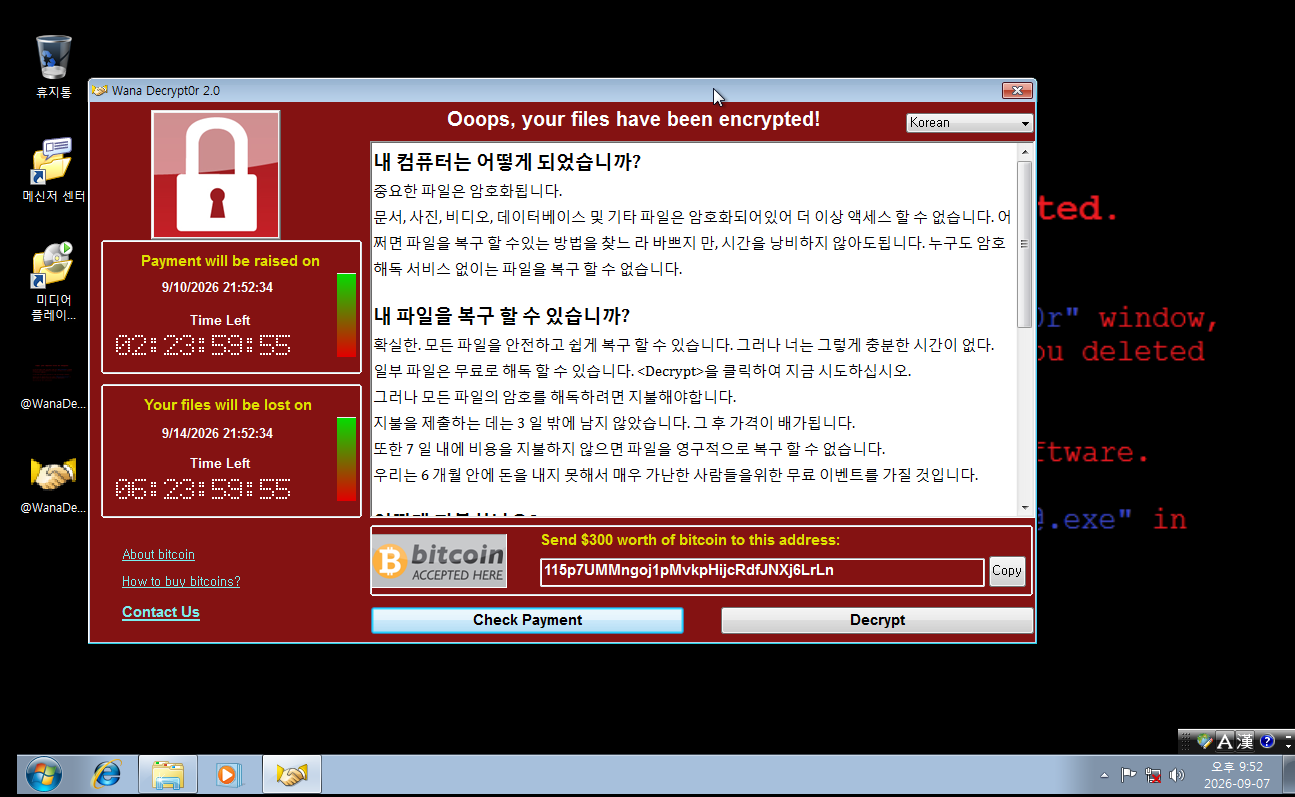This screenshot has height=797, width=1295.
Task: Click the red padlock image
Action: (216, 175)
